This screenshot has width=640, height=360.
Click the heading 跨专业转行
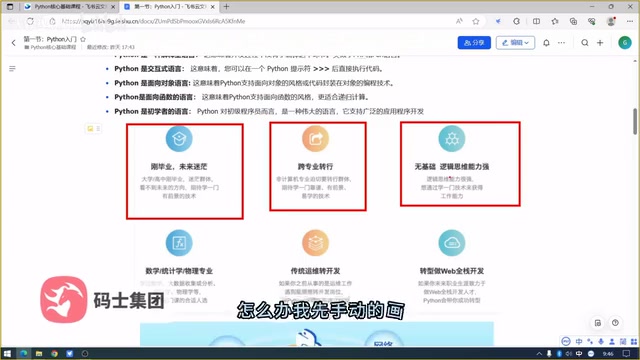coord(315,167)
